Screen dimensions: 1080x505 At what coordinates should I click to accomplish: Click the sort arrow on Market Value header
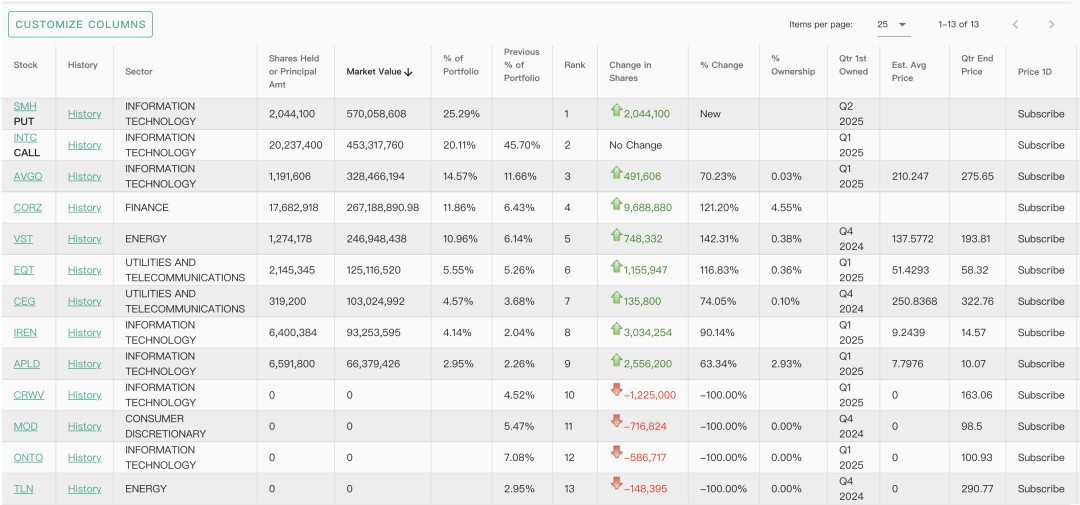[408, 72]
